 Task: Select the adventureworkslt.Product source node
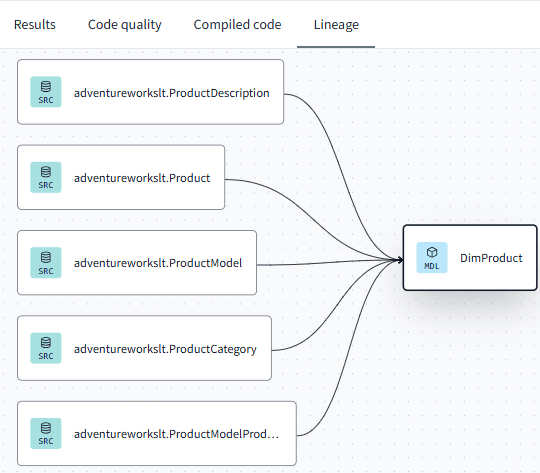click(x=121, y=177)
